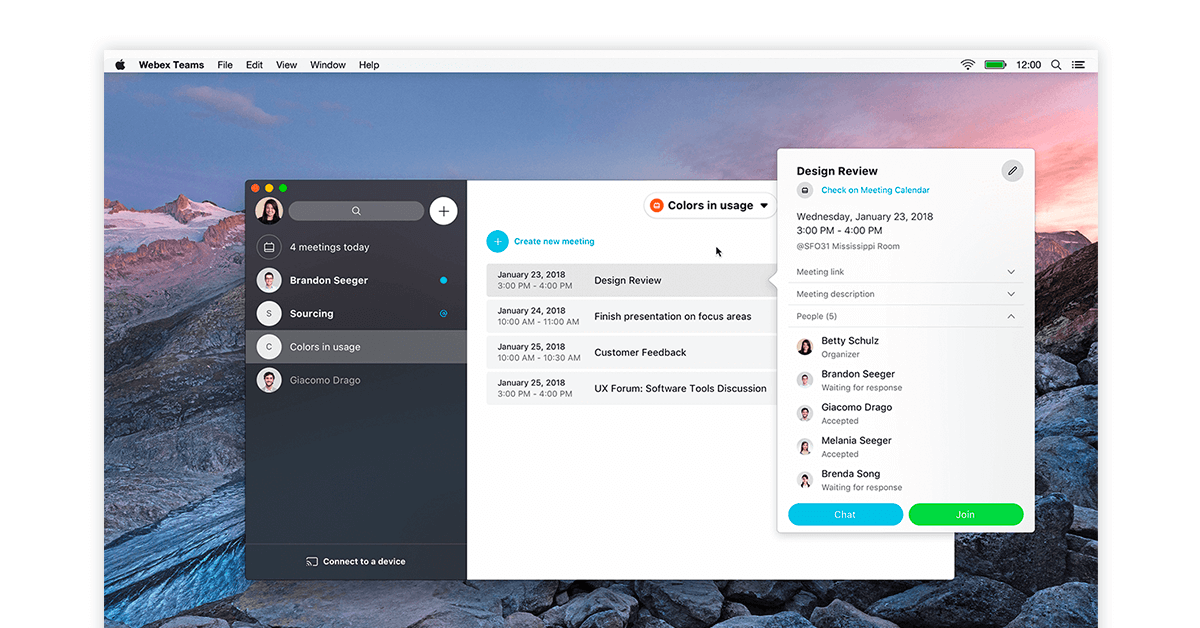
Task: Expand the Meeting link section
Action: 906,272
